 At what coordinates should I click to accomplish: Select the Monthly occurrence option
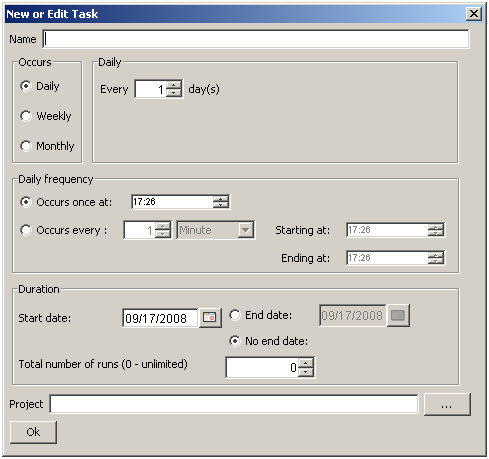click(26, 146)
